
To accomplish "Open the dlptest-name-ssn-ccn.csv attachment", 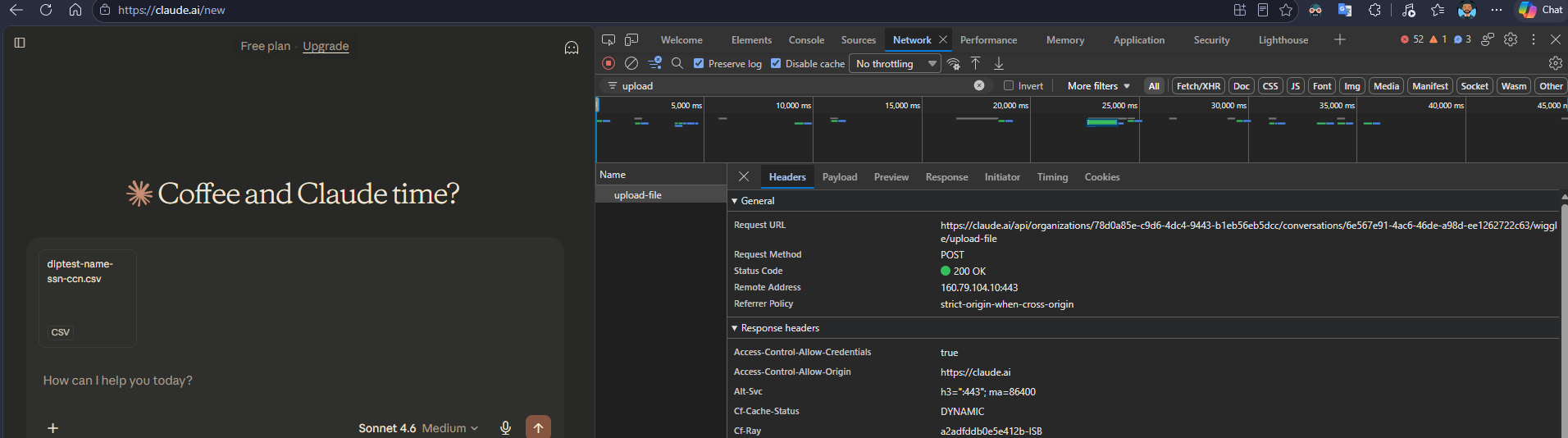I will pos(88,299).
